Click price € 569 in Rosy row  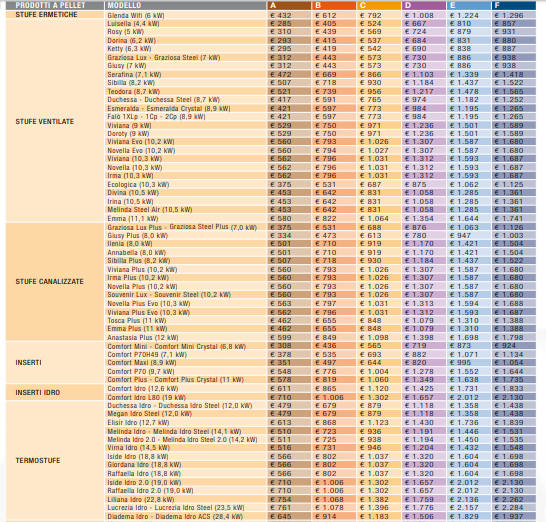[370, 32]
